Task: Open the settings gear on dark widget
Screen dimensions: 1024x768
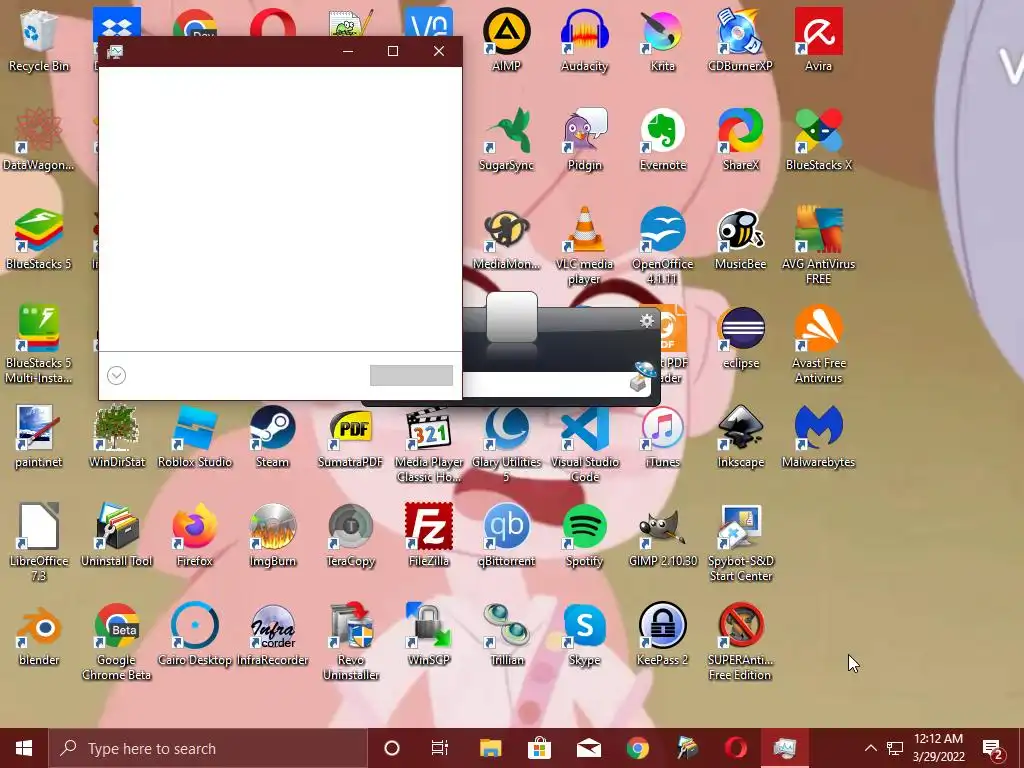Action: pos(647,321)
